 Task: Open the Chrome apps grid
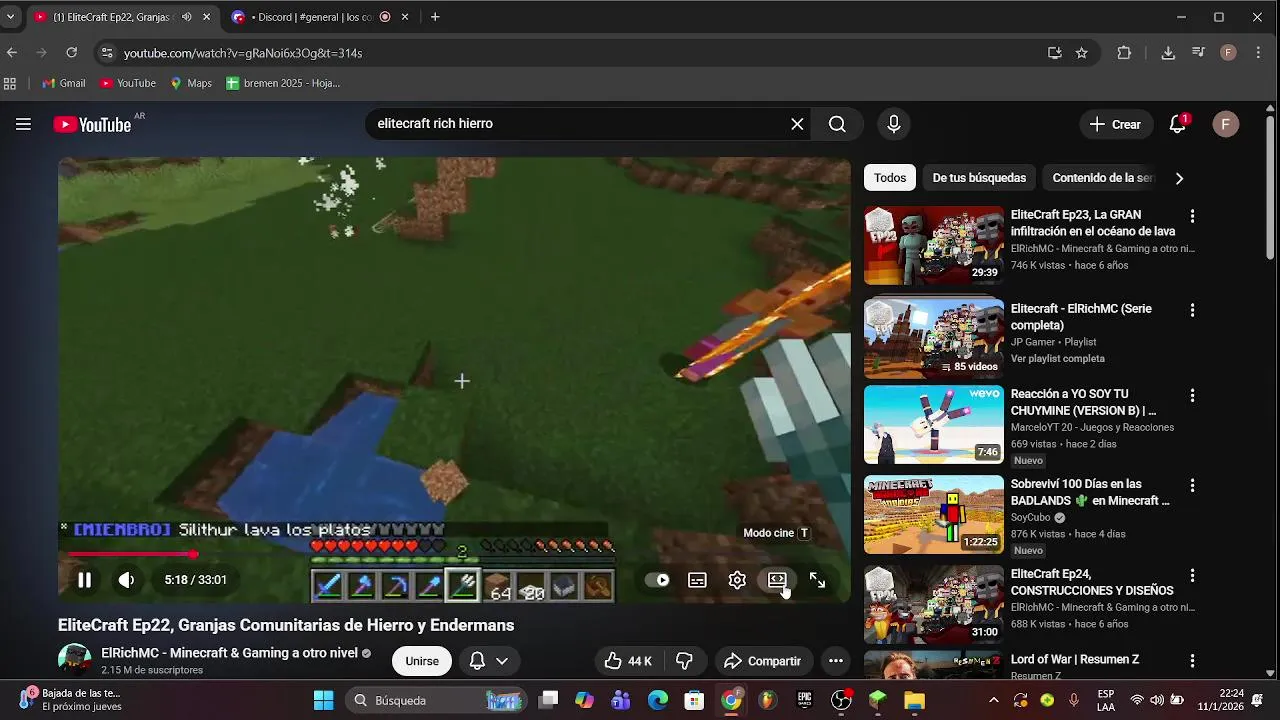tap(10, 83)
